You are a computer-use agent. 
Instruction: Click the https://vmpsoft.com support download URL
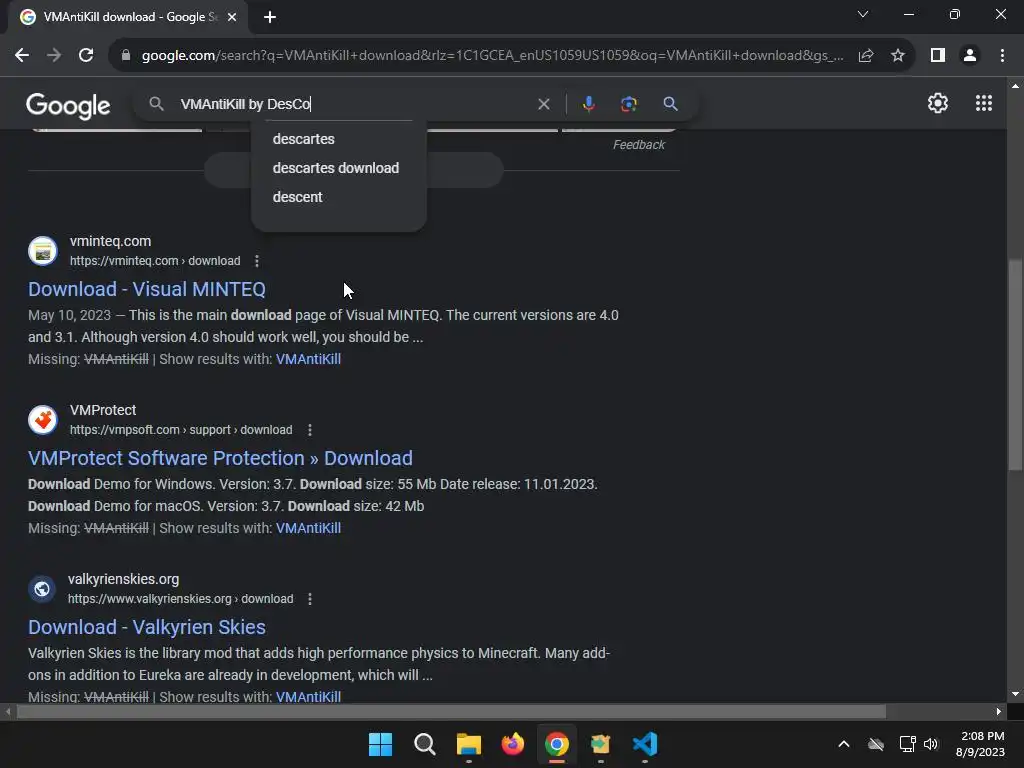click(181, 430)
